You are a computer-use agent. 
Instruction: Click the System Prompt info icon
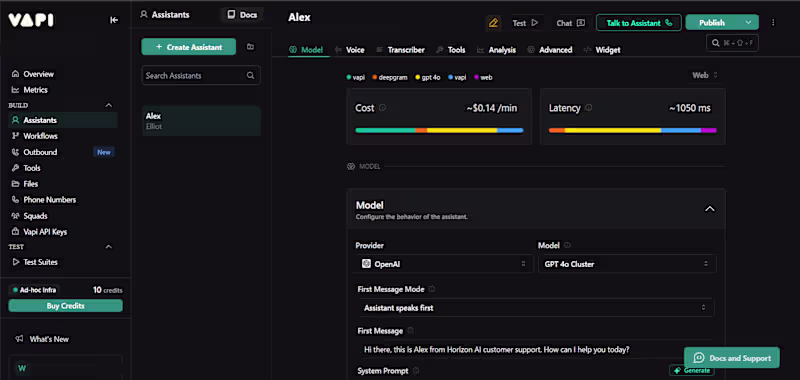click(x=416, y=371)
